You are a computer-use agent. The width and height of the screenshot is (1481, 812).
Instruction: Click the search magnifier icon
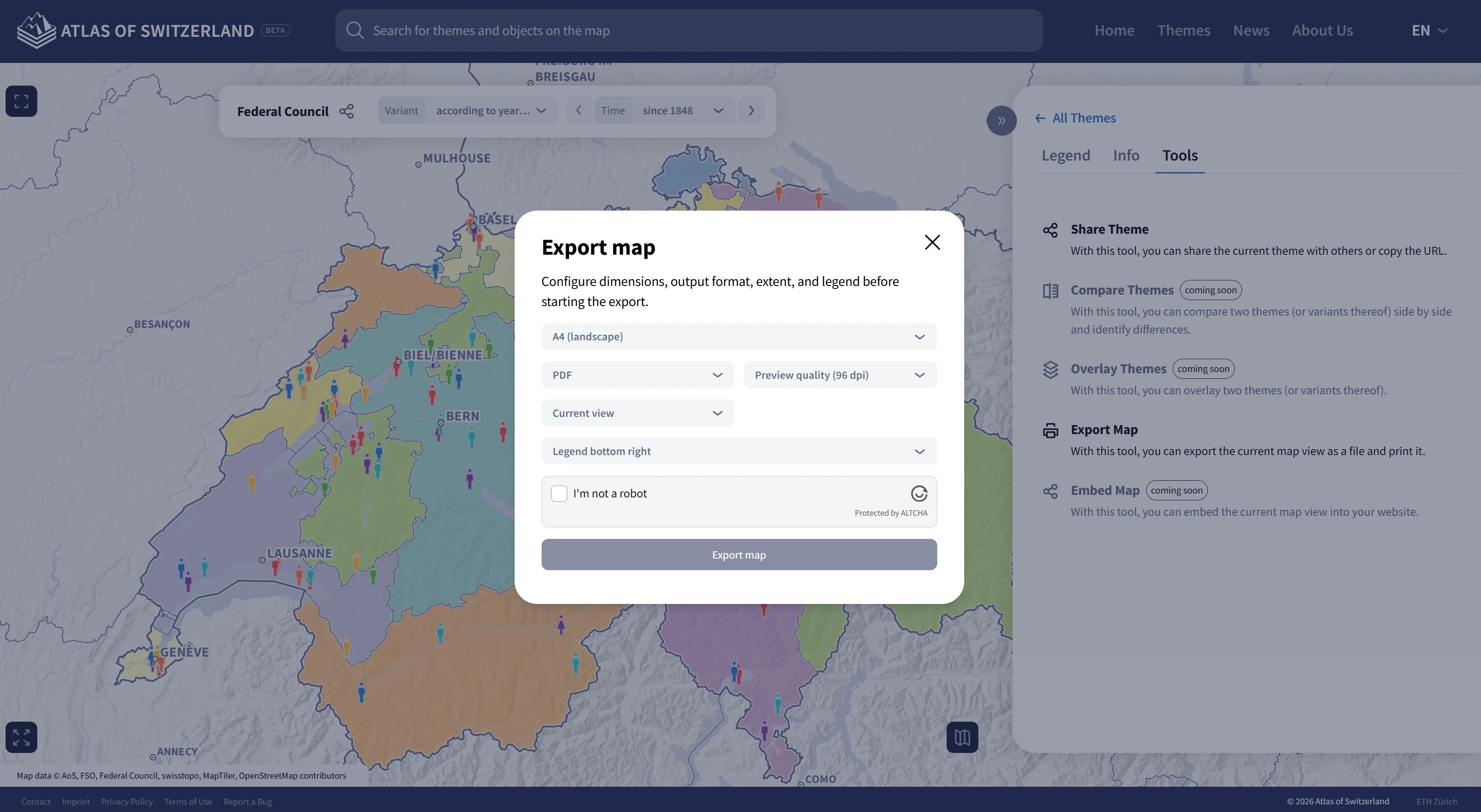355,30
